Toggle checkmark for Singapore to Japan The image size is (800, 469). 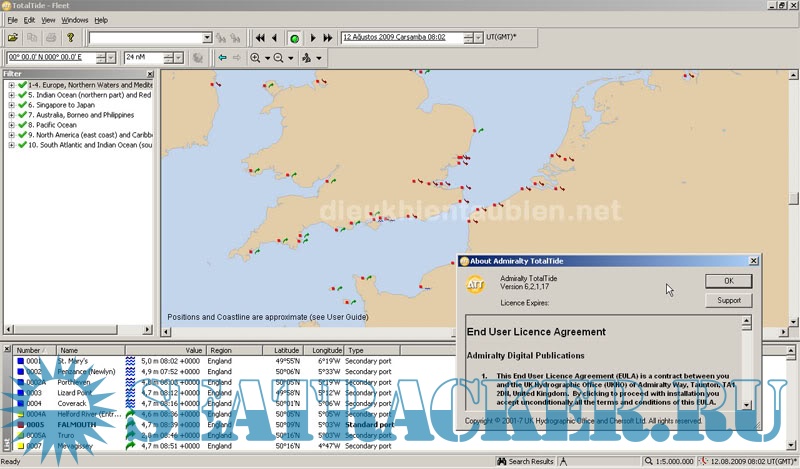click(x=22, y=105)
